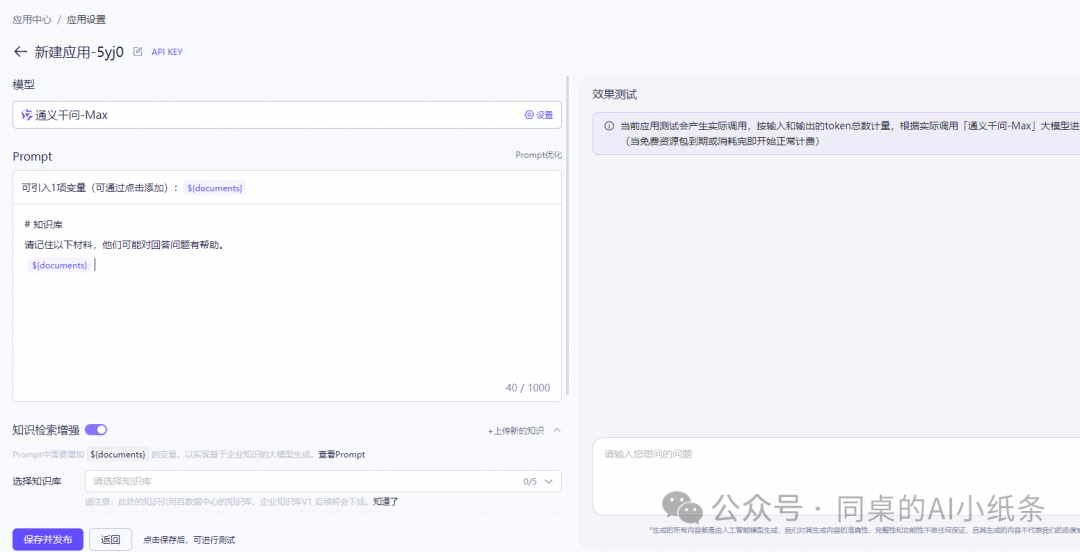Go back using the left arrow icon
The height and width of the screenshot is (552, 1080).
pos(20,52)
